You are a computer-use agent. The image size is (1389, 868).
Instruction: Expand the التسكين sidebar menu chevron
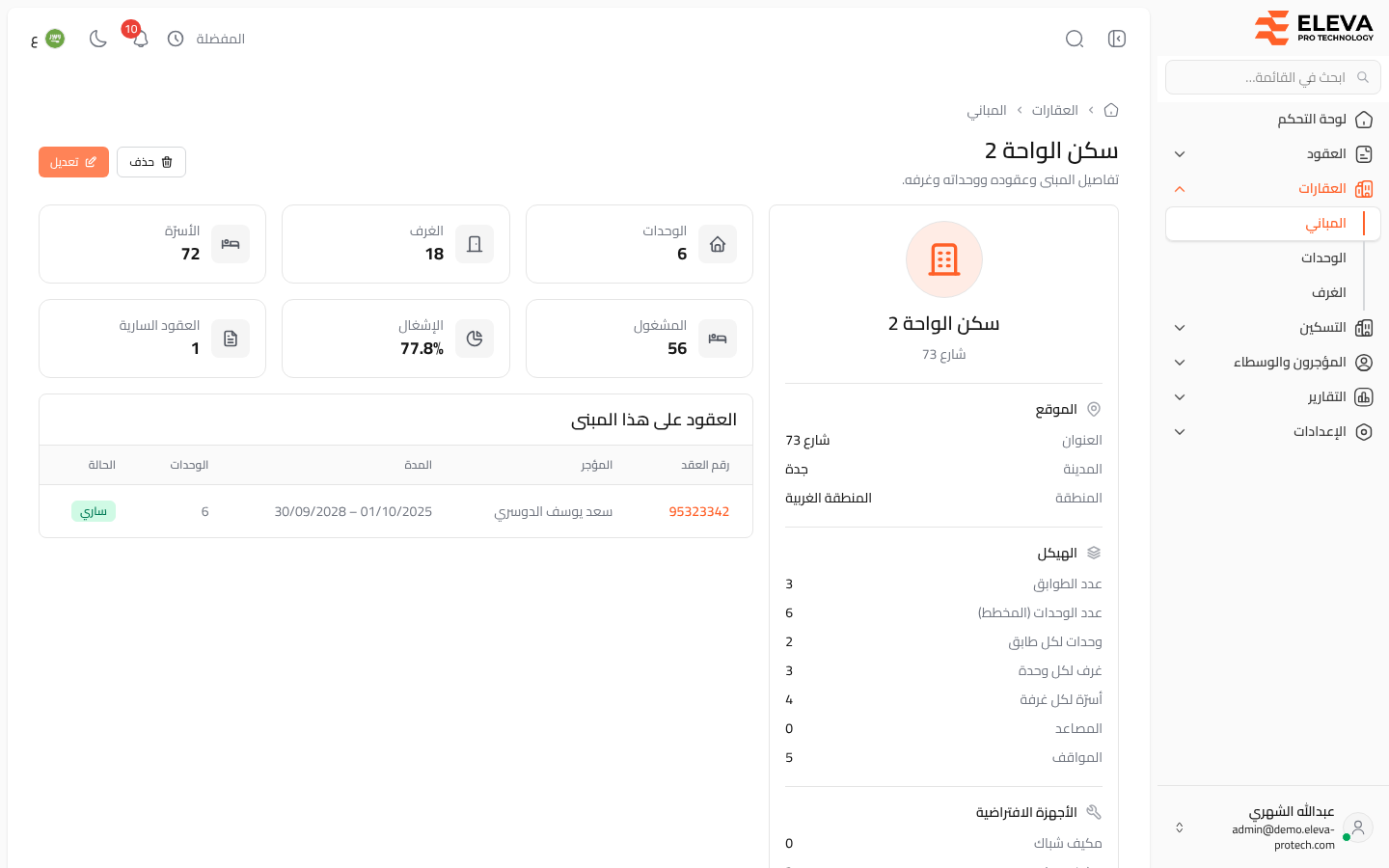[x=1180, y=328]
